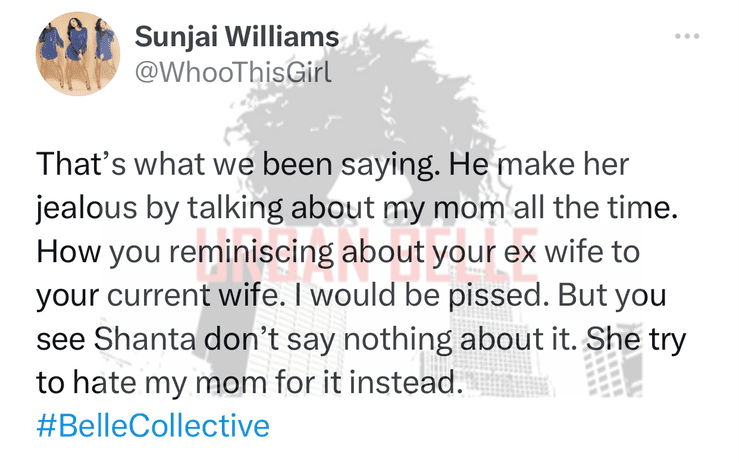Click the Sunjai Williams display name

(237, 37)
